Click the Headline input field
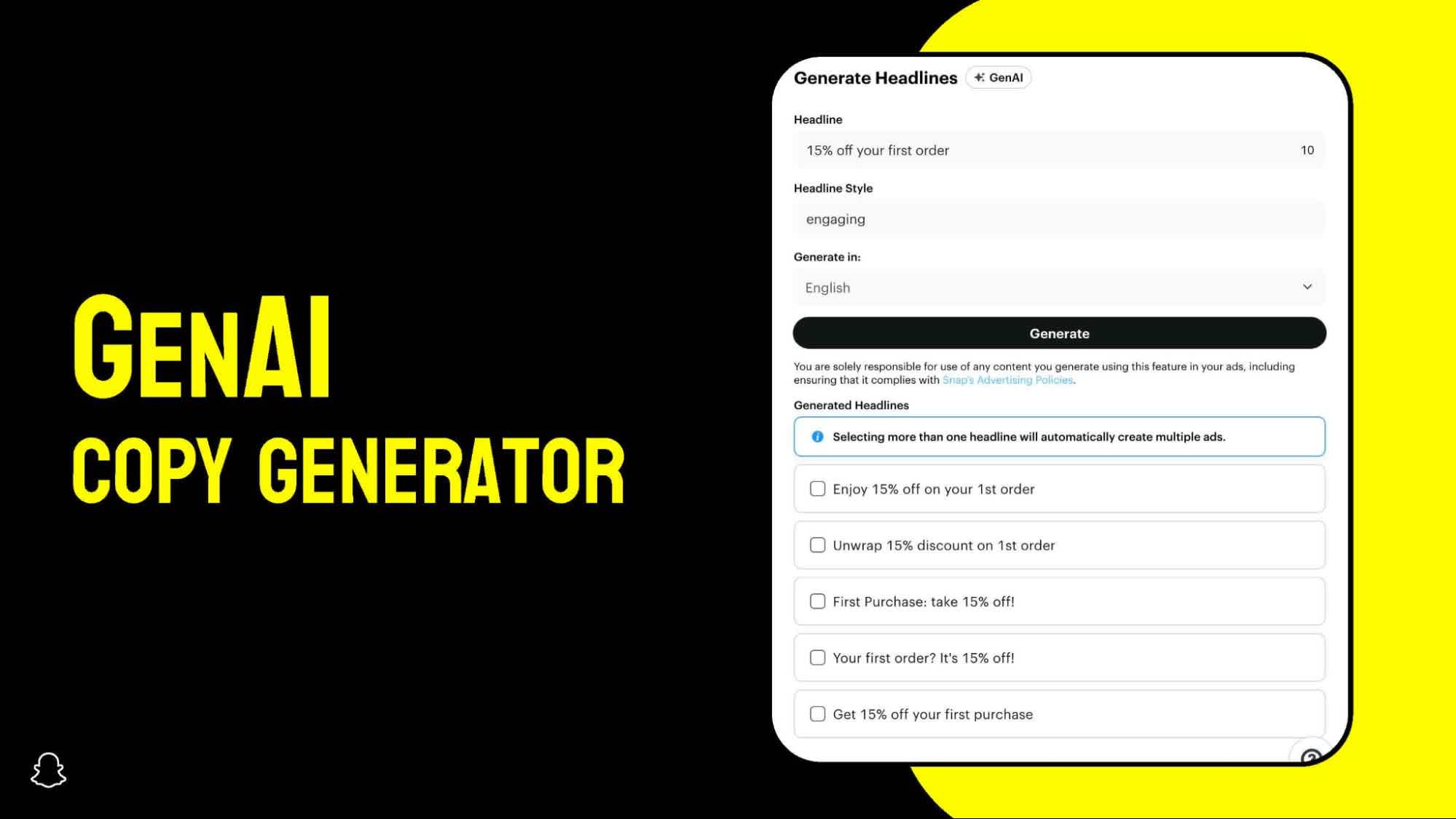This screenshot has width=1456, height=819. (x=1059, y=150)
